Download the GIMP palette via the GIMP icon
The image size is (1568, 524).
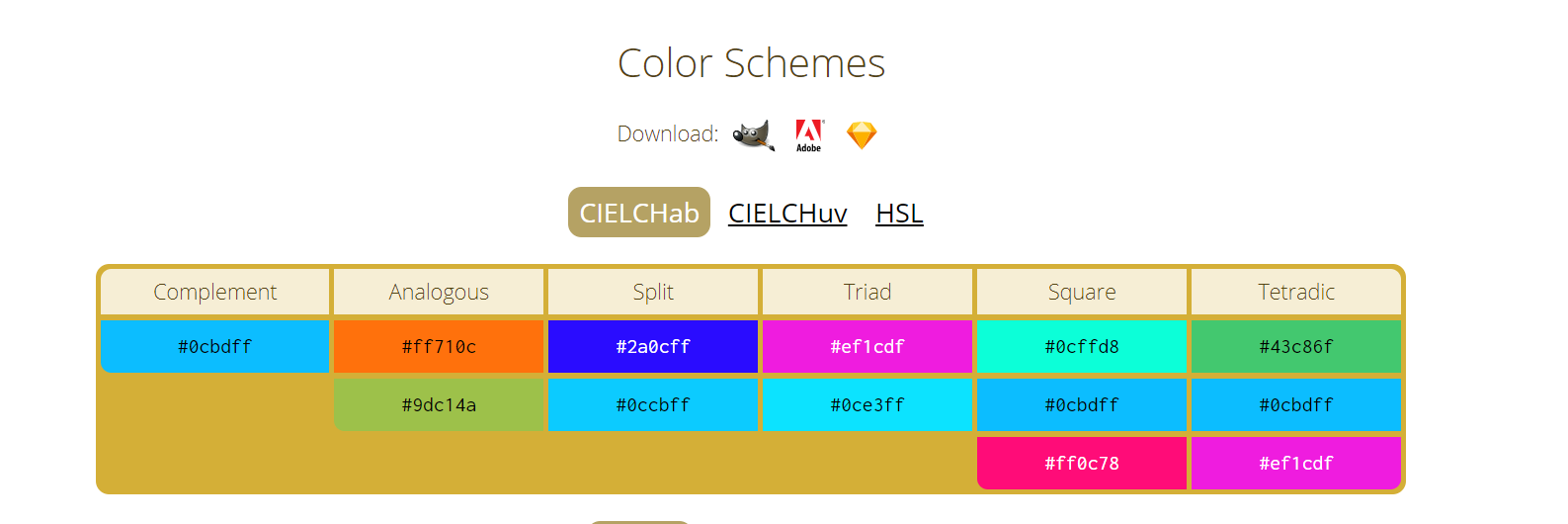(754, 135)
